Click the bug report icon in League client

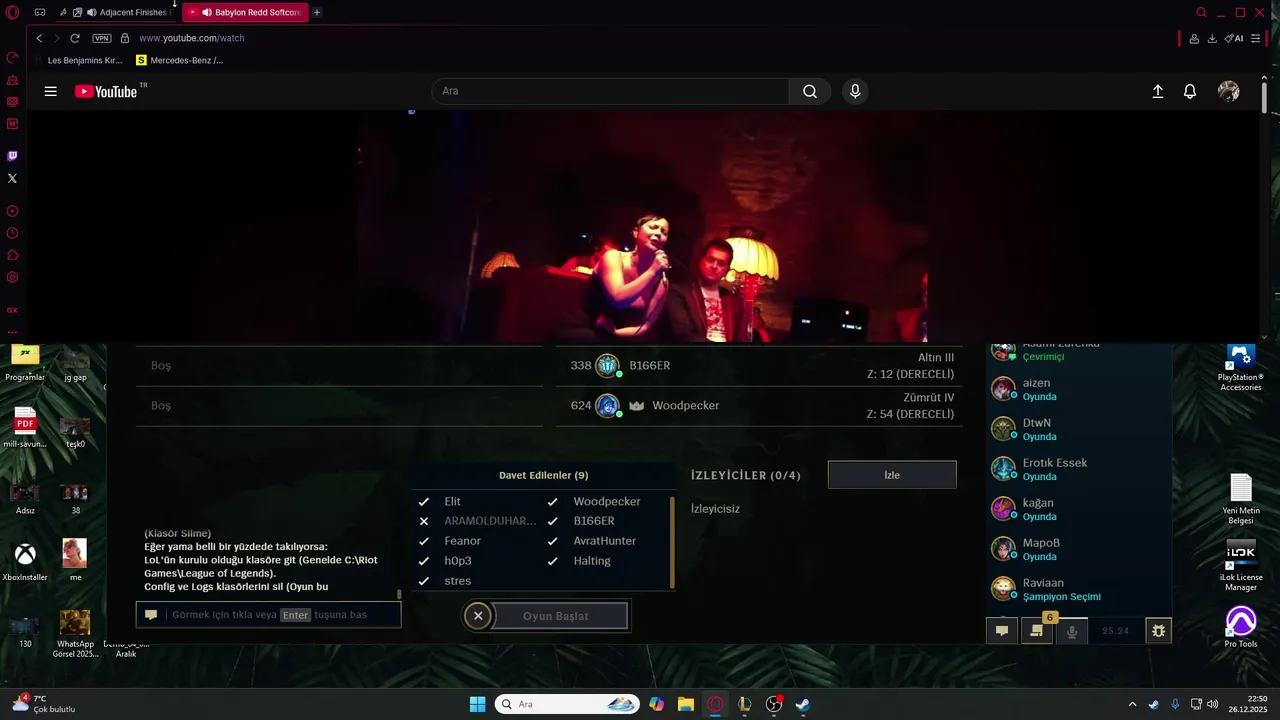tap(1158, 631)
